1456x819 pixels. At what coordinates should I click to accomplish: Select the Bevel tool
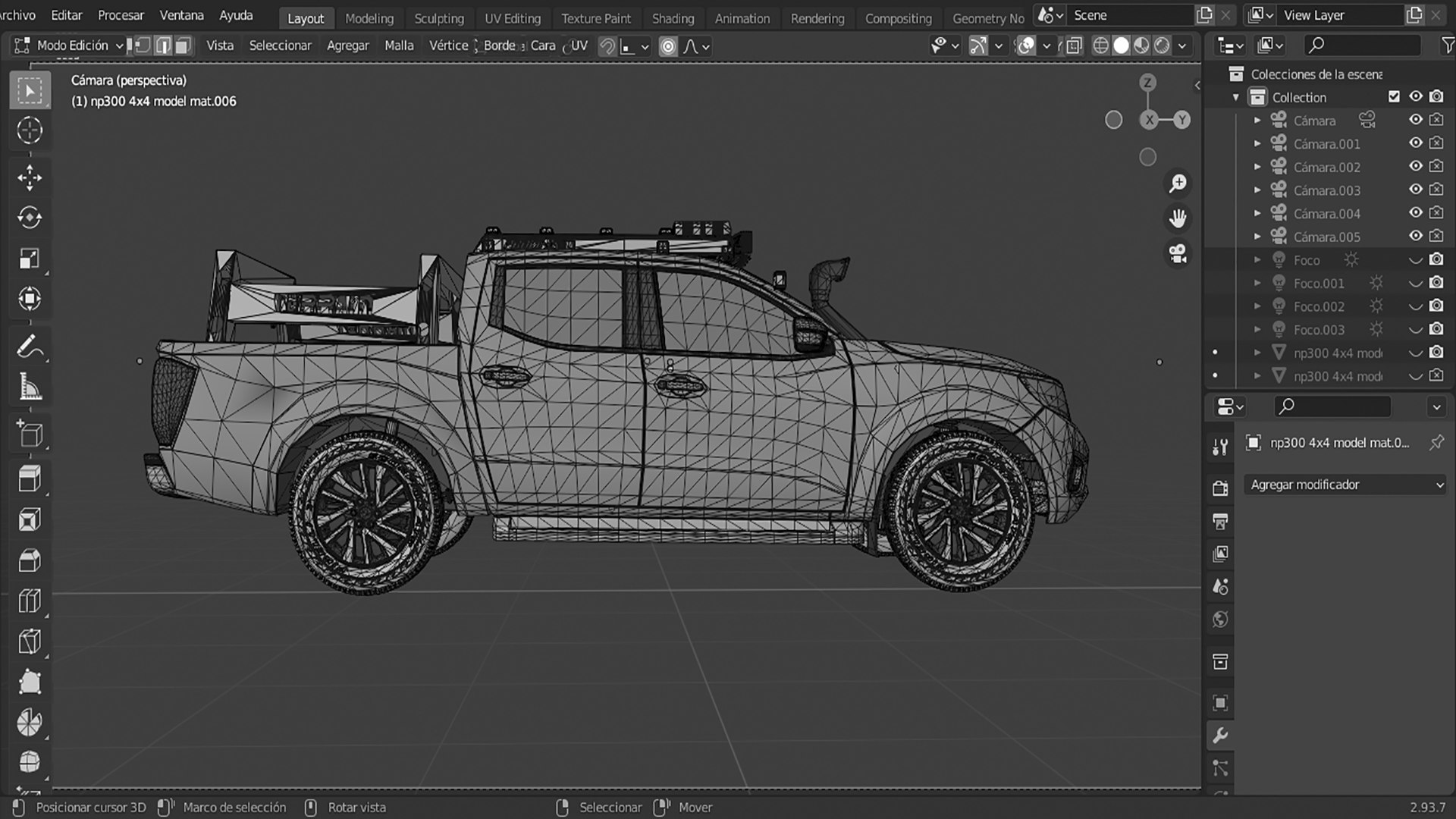click(x=30, y=560)
